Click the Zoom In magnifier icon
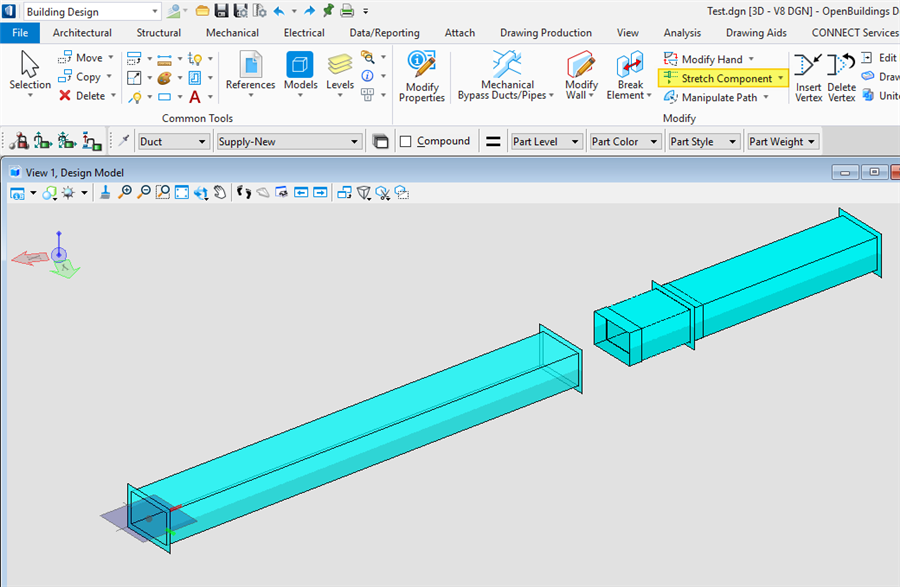Screen dimensions: 900x587 (125, 192)
